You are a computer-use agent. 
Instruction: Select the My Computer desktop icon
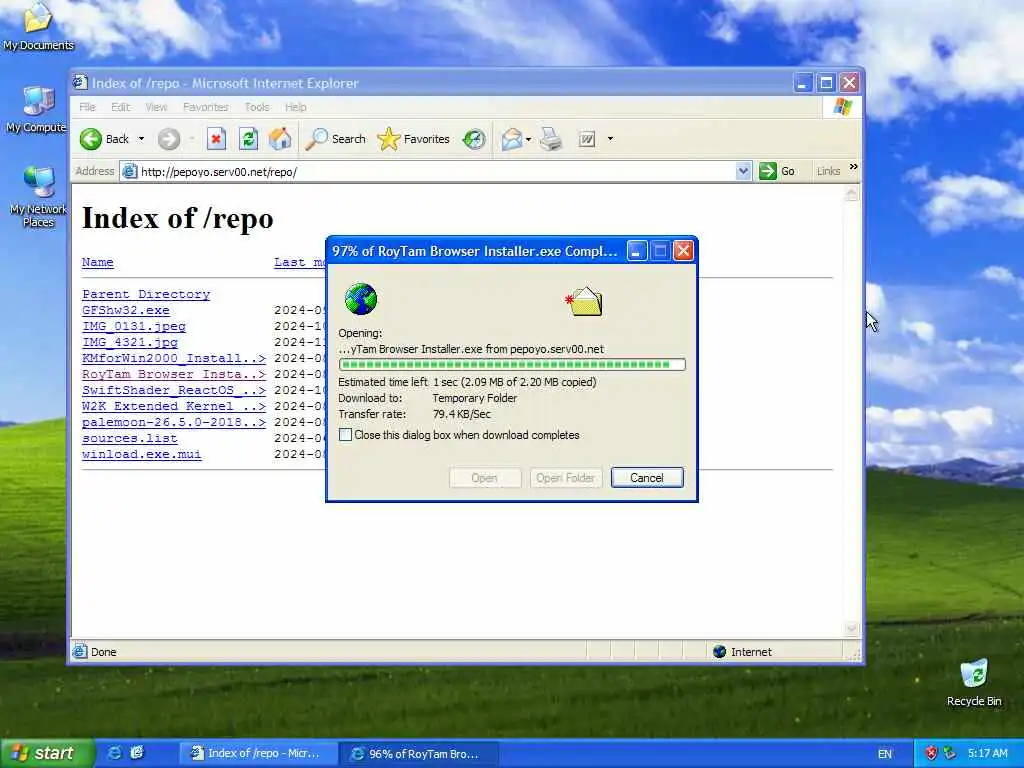[38, 101]
